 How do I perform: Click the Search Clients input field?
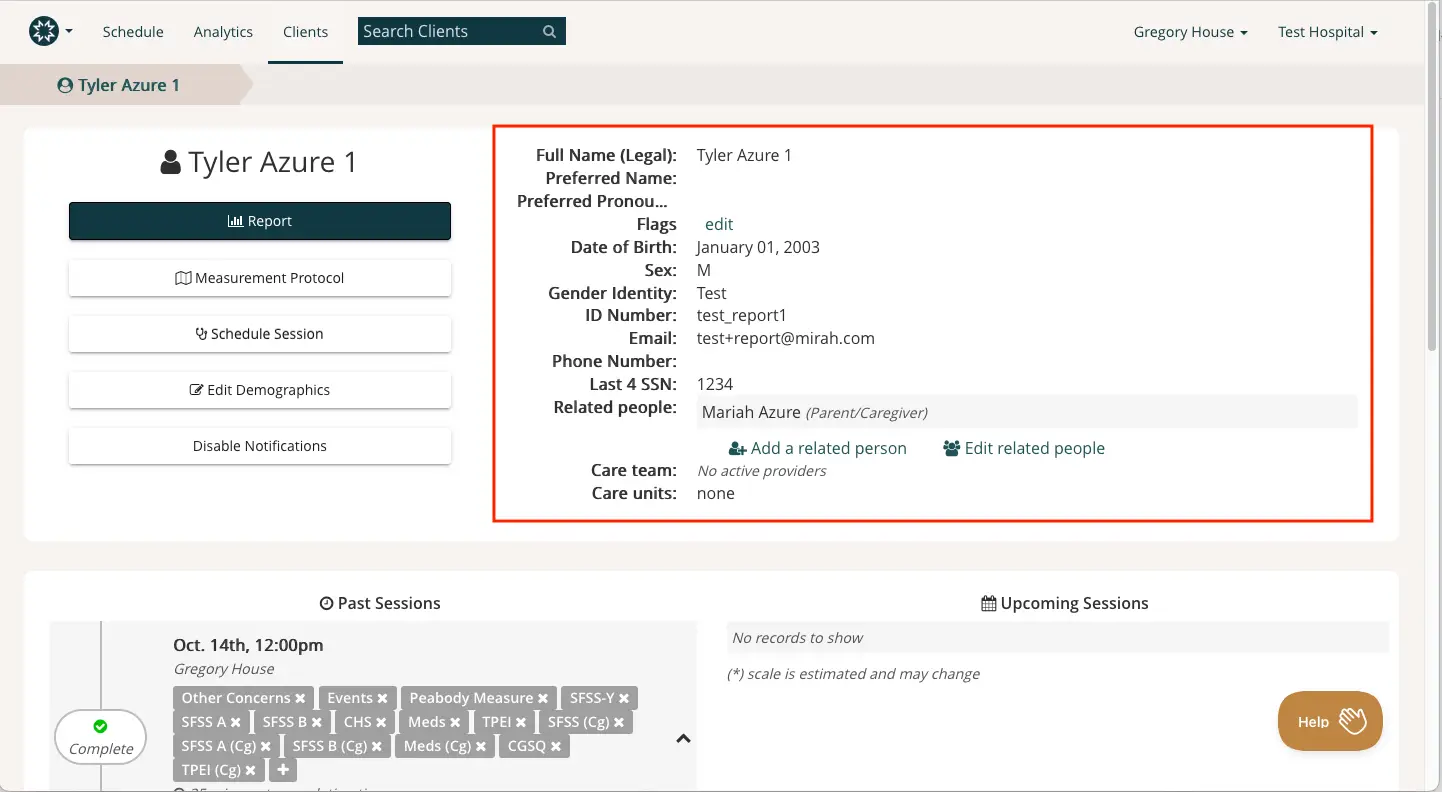(450, 31)
